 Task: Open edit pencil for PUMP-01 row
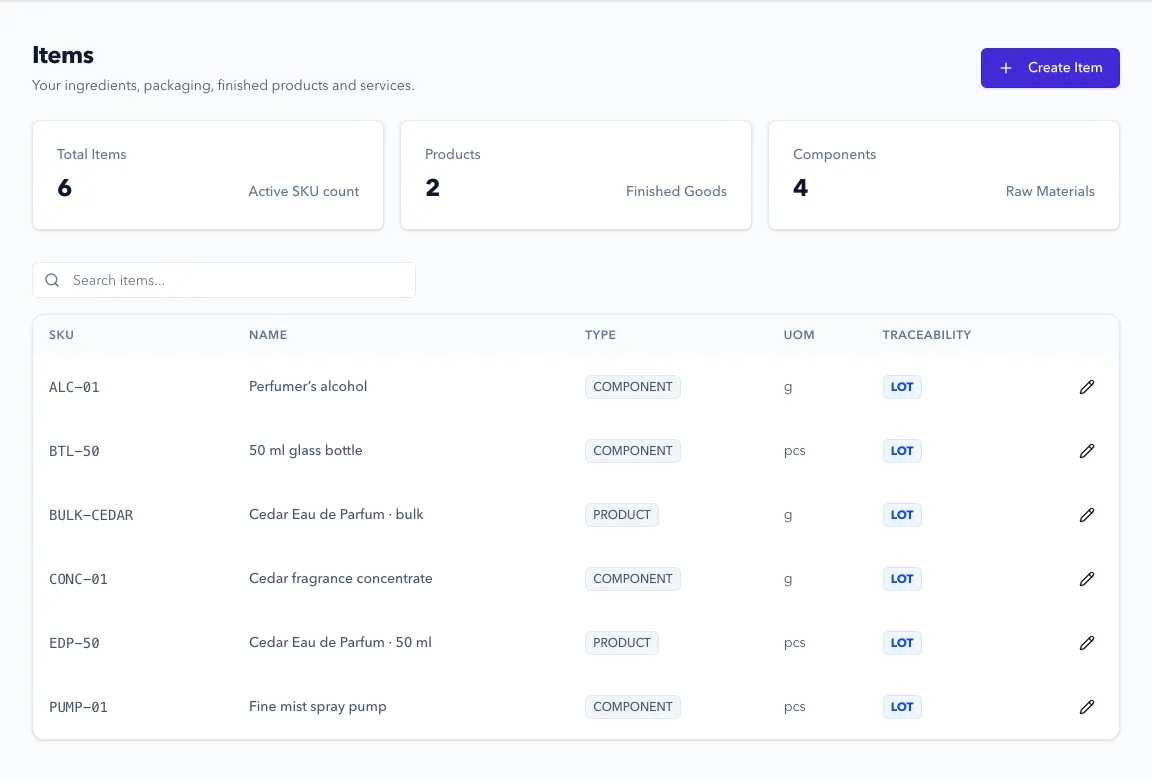[1087, 707]
